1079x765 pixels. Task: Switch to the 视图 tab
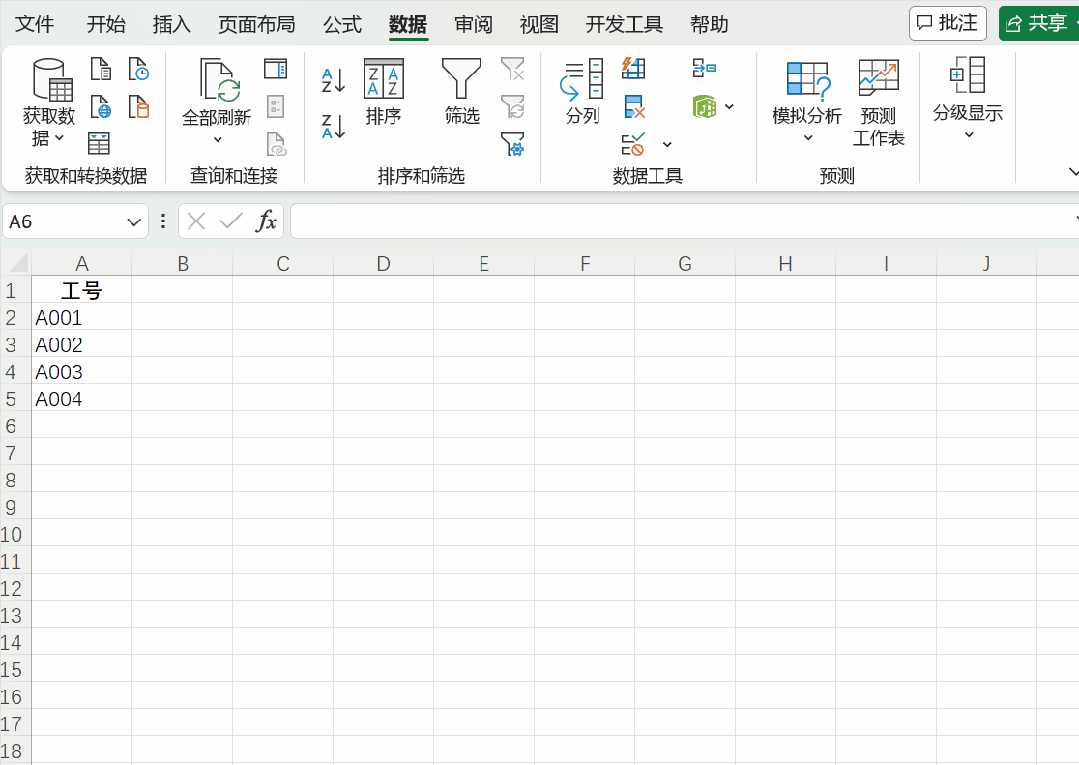pyautogui.click(x=539, y=24)
